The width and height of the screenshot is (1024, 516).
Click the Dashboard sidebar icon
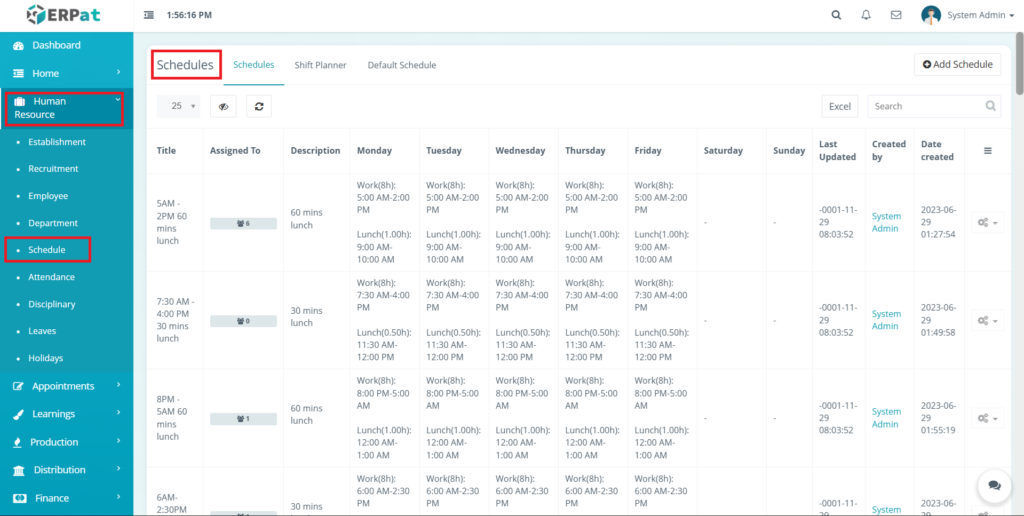pyautogui.click(x=19, y=46)
